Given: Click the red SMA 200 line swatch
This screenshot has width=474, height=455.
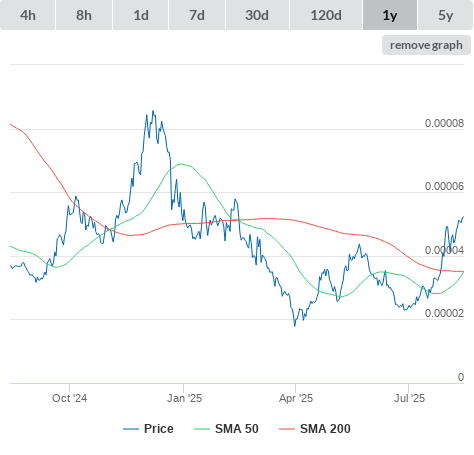Looking at the screenshot, I should 287,429.
